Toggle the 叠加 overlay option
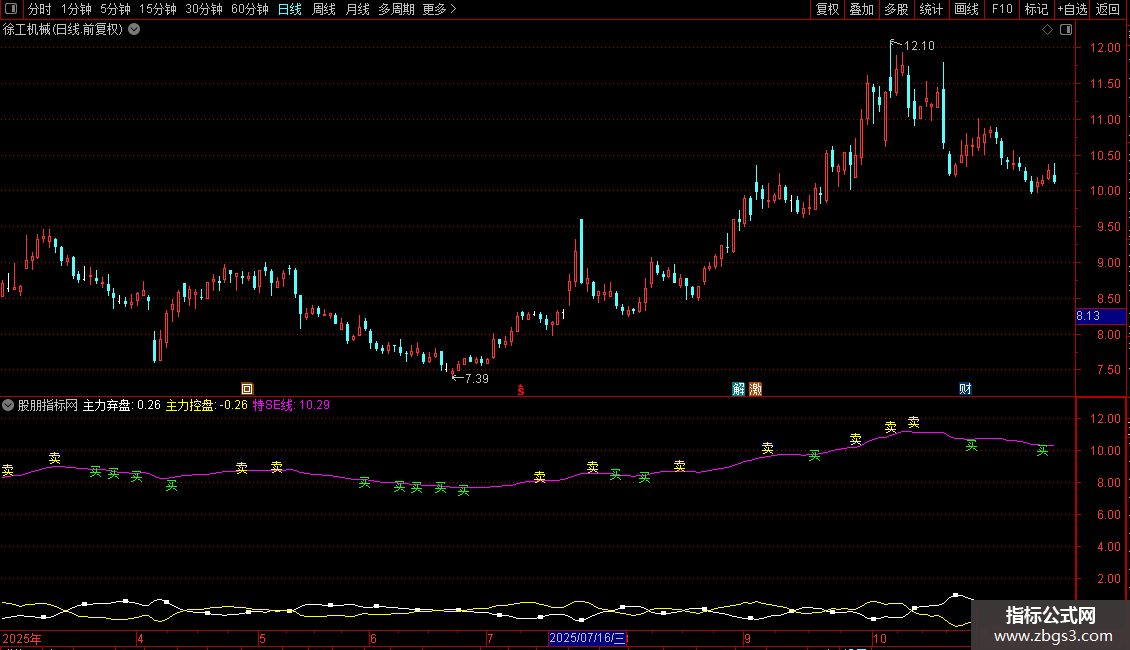 (861, 9)
